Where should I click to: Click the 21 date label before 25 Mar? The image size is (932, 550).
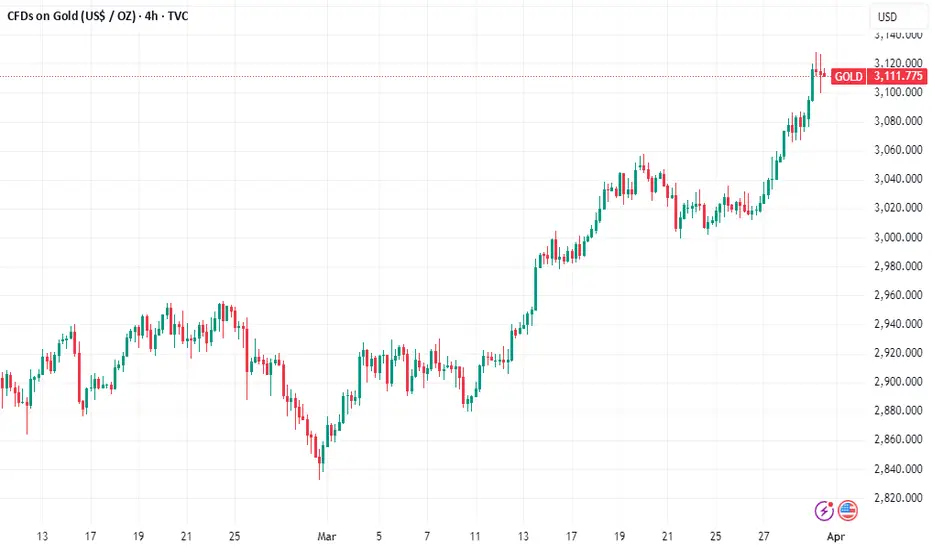(x=667, y=536)
